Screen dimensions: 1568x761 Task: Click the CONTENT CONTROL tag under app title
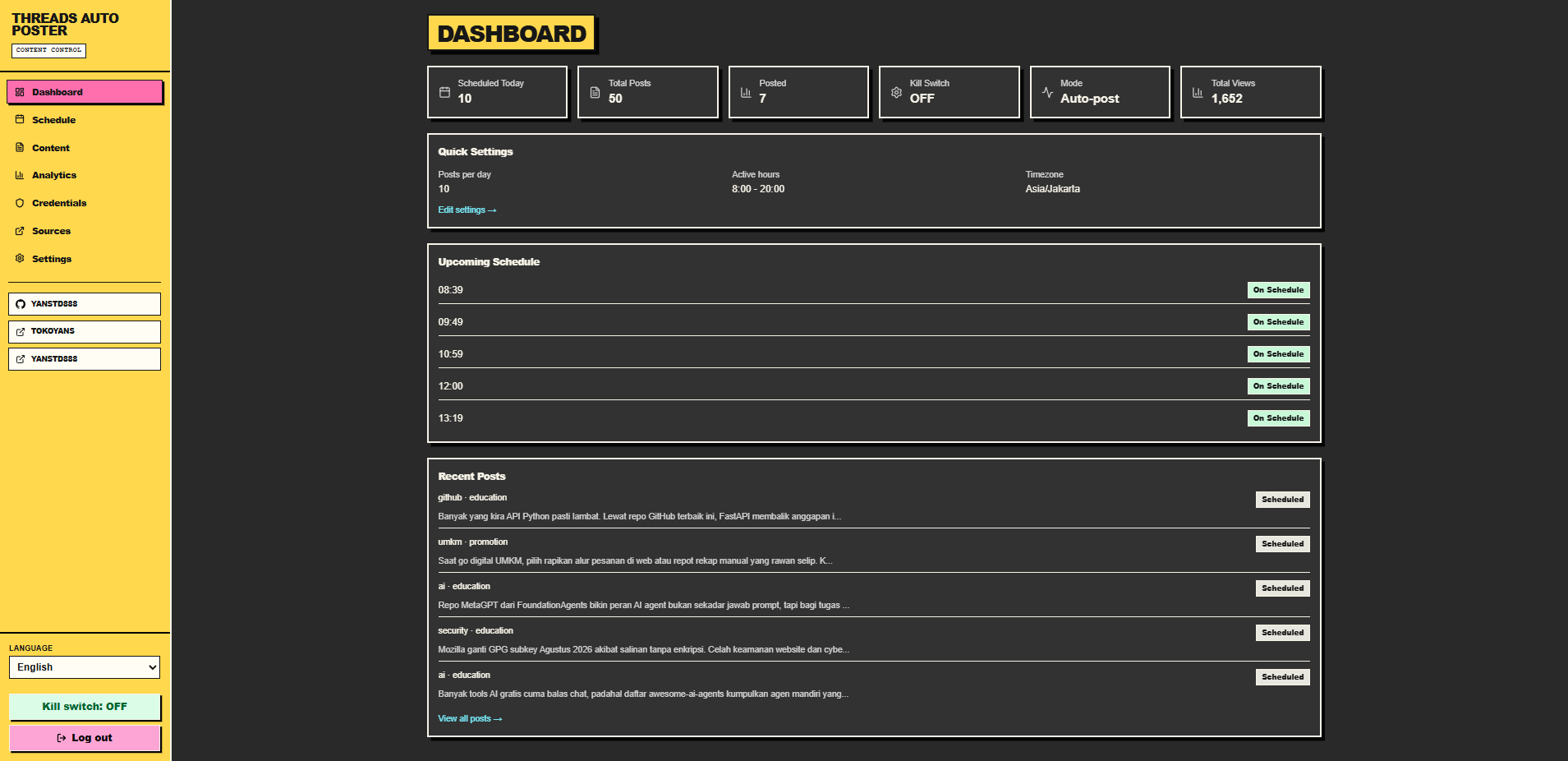pyautogui.click(x=48, y=50)
